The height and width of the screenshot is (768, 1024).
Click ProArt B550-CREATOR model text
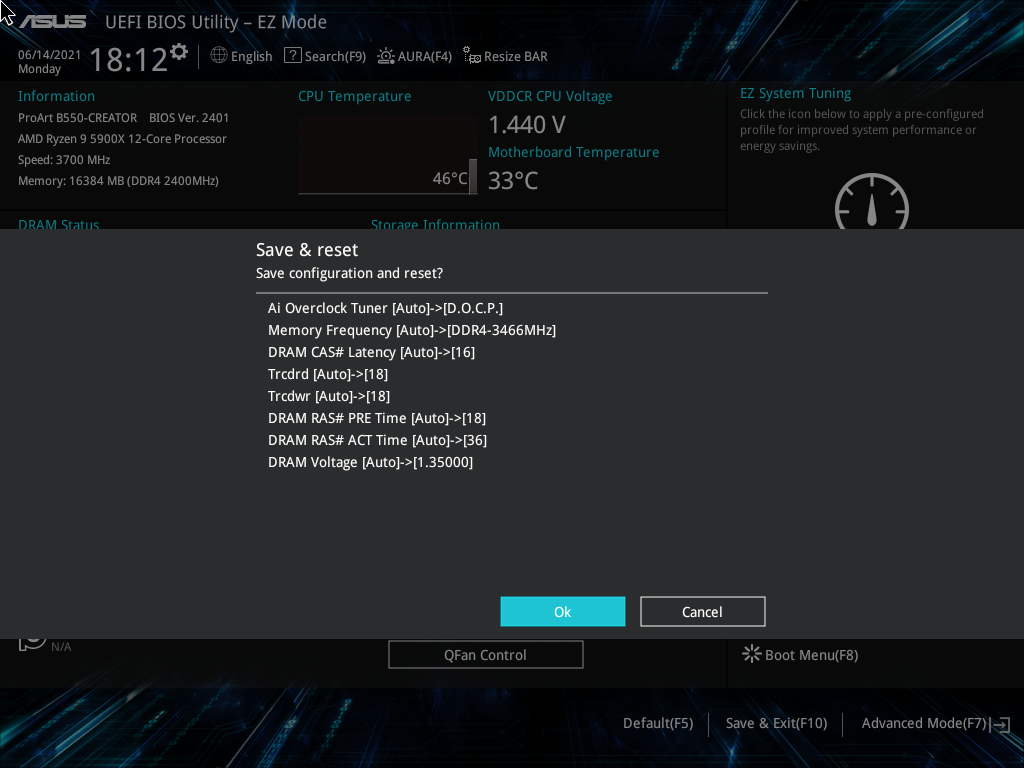point(78,118)
